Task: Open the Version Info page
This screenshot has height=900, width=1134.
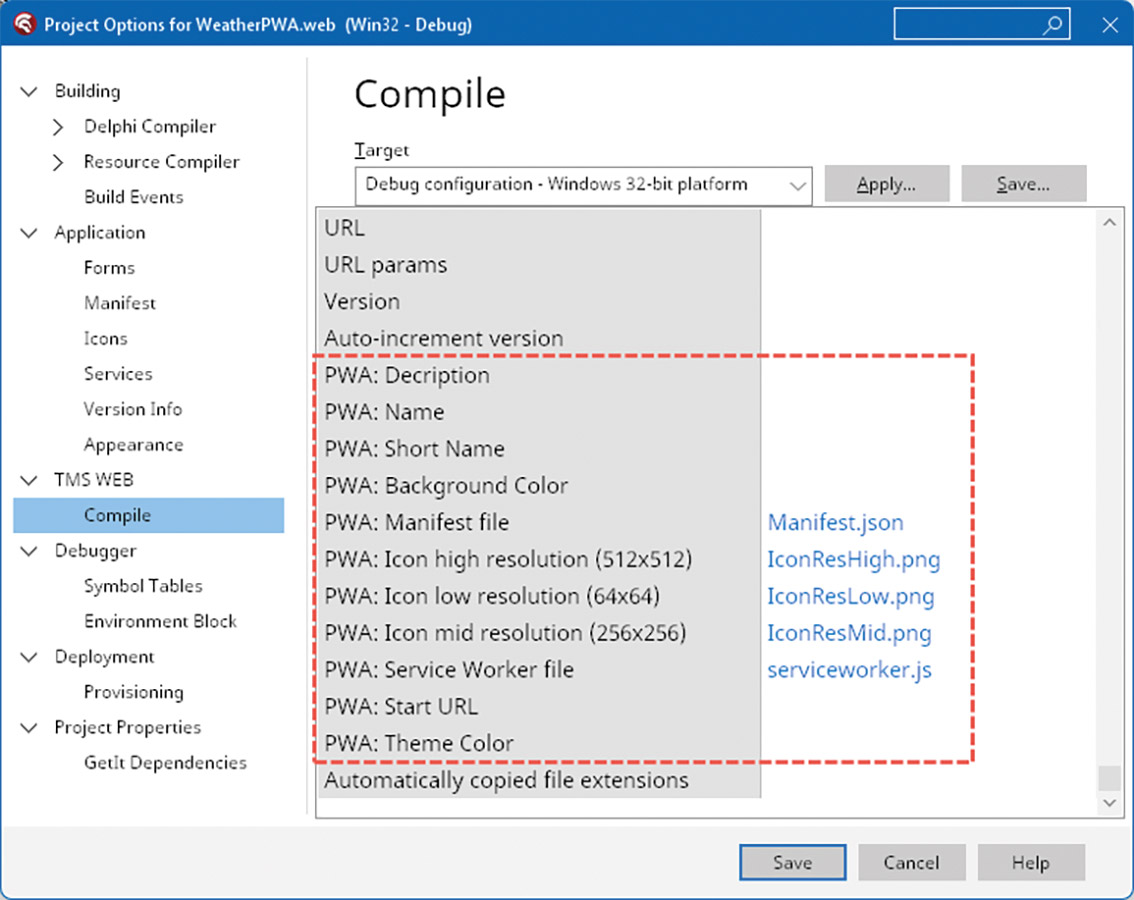Action: click(133, 409)
